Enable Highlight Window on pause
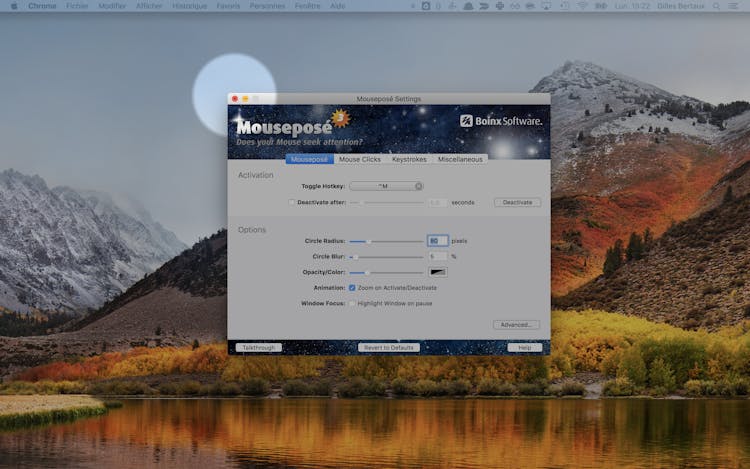The width and height of the screenshot is (750, 469). coord(352,303)
